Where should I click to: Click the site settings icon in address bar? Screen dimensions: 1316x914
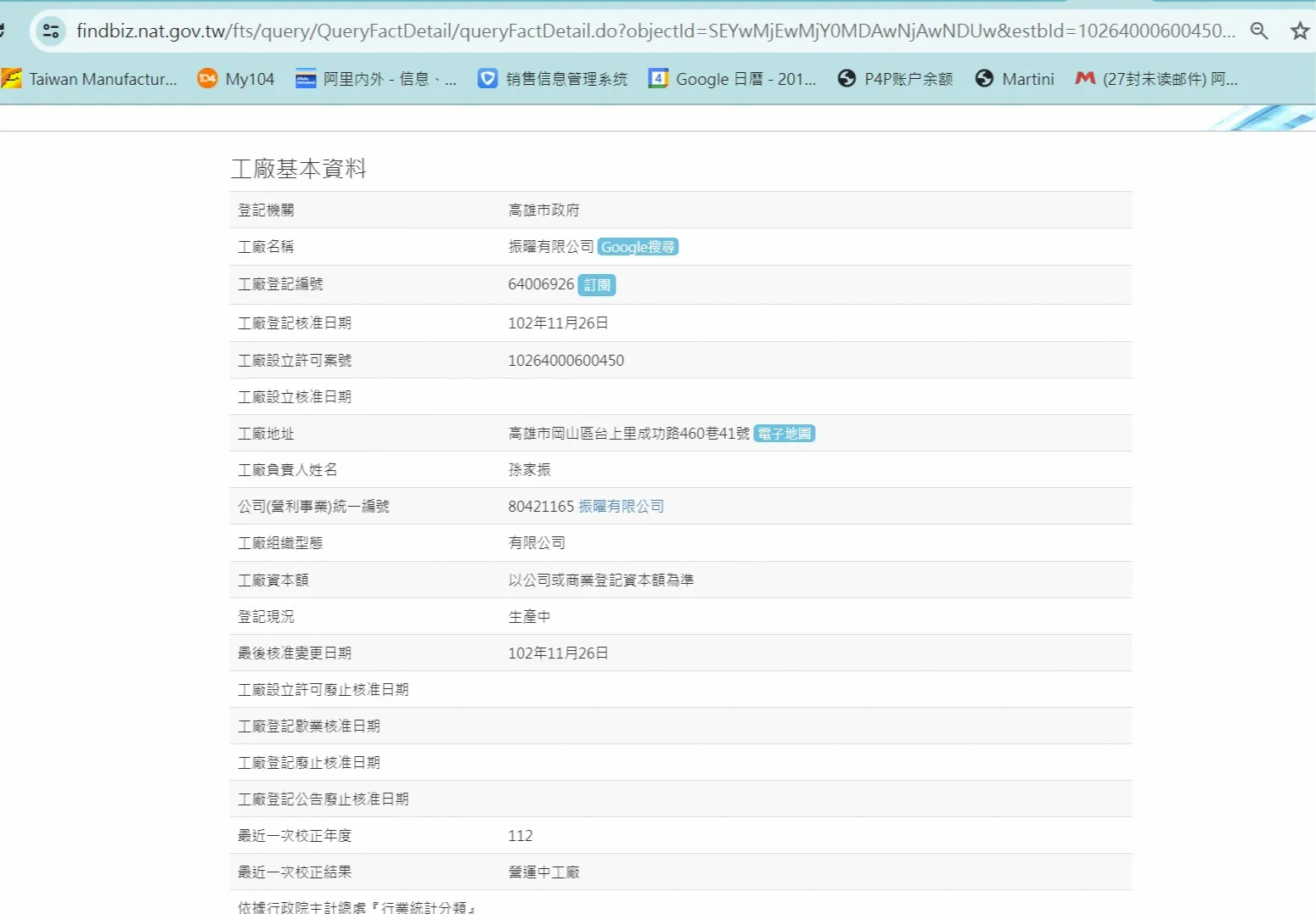[x=51, y=31]
